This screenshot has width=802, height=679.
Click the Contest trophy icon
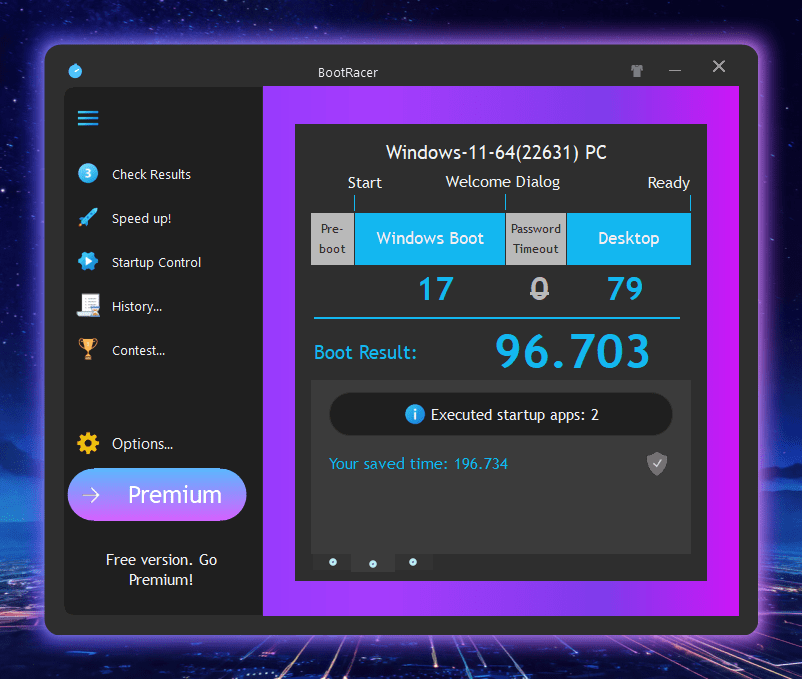click(x=88, y=349)
